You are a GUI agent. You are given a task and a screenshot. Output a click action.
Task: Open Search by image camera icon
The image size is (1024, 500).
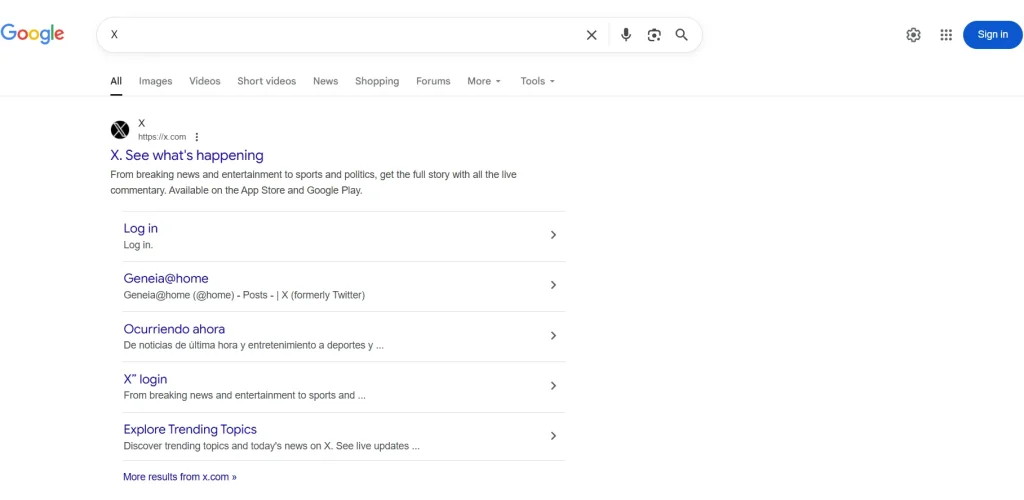(654, 35)
